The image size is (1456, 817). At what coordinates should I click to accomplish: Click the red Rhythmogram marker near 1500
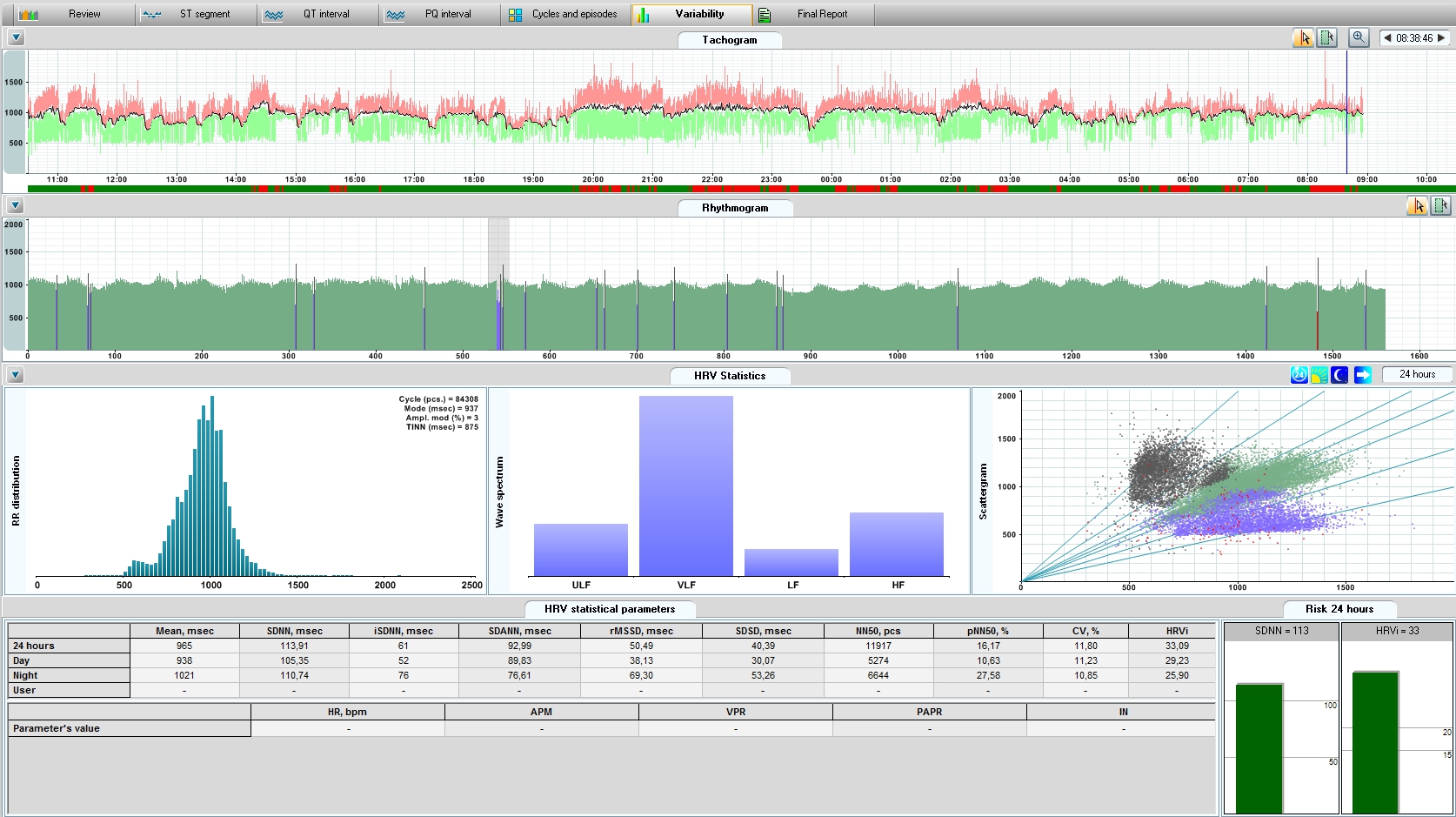pos(1317,331)
